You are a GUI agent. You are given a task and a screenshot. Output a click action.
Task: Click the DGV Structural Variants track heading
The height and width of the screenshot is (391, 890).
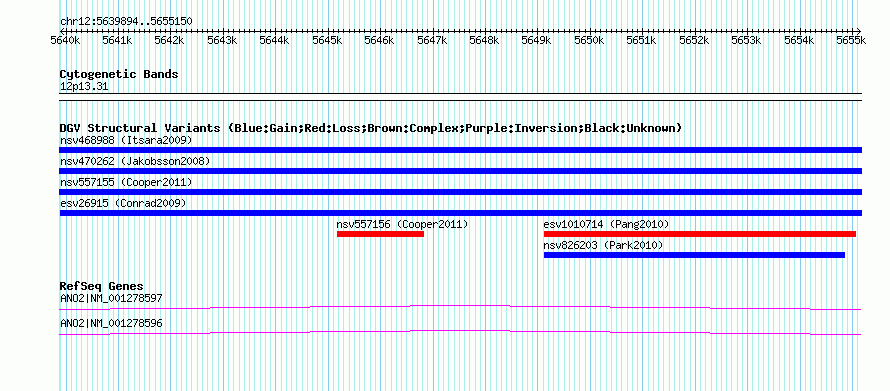[x=371, y=128]
